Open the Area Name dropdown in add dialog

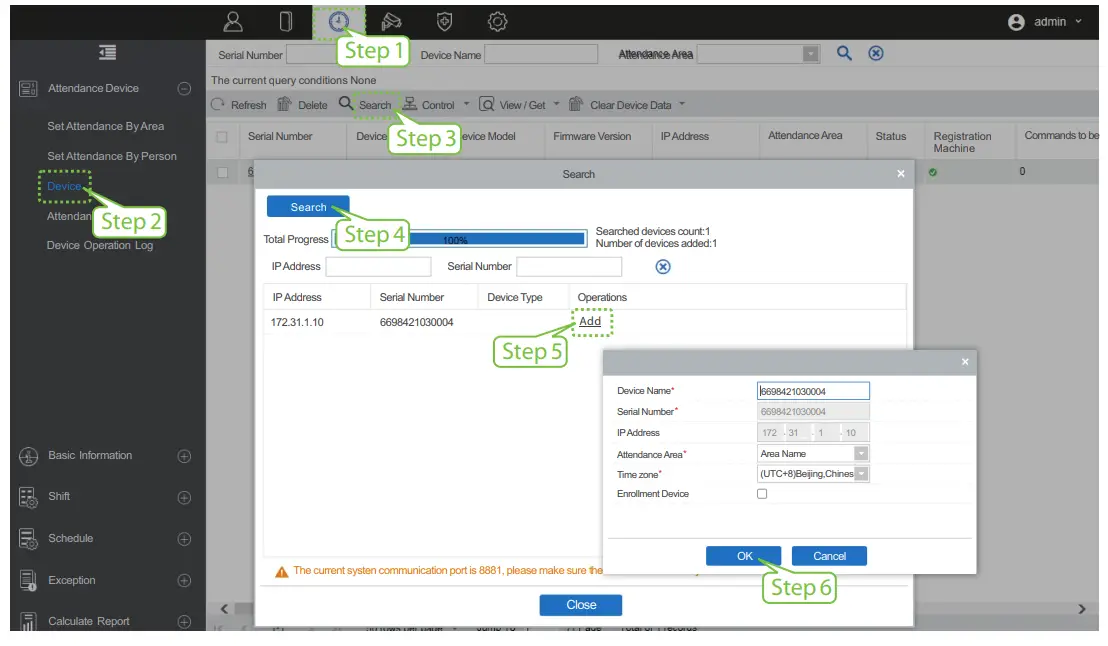[861, 454]
